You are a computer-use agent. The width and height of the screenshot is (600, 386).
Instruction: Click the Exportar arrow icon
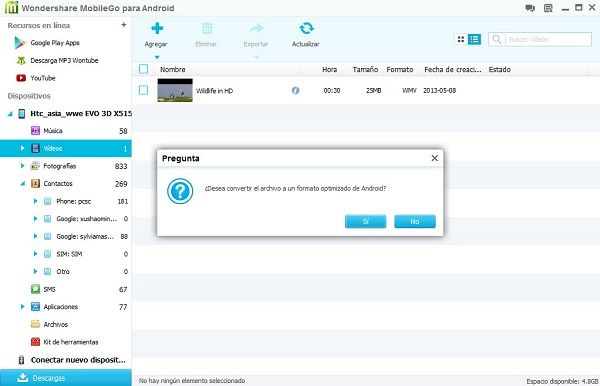pos(256,28)
